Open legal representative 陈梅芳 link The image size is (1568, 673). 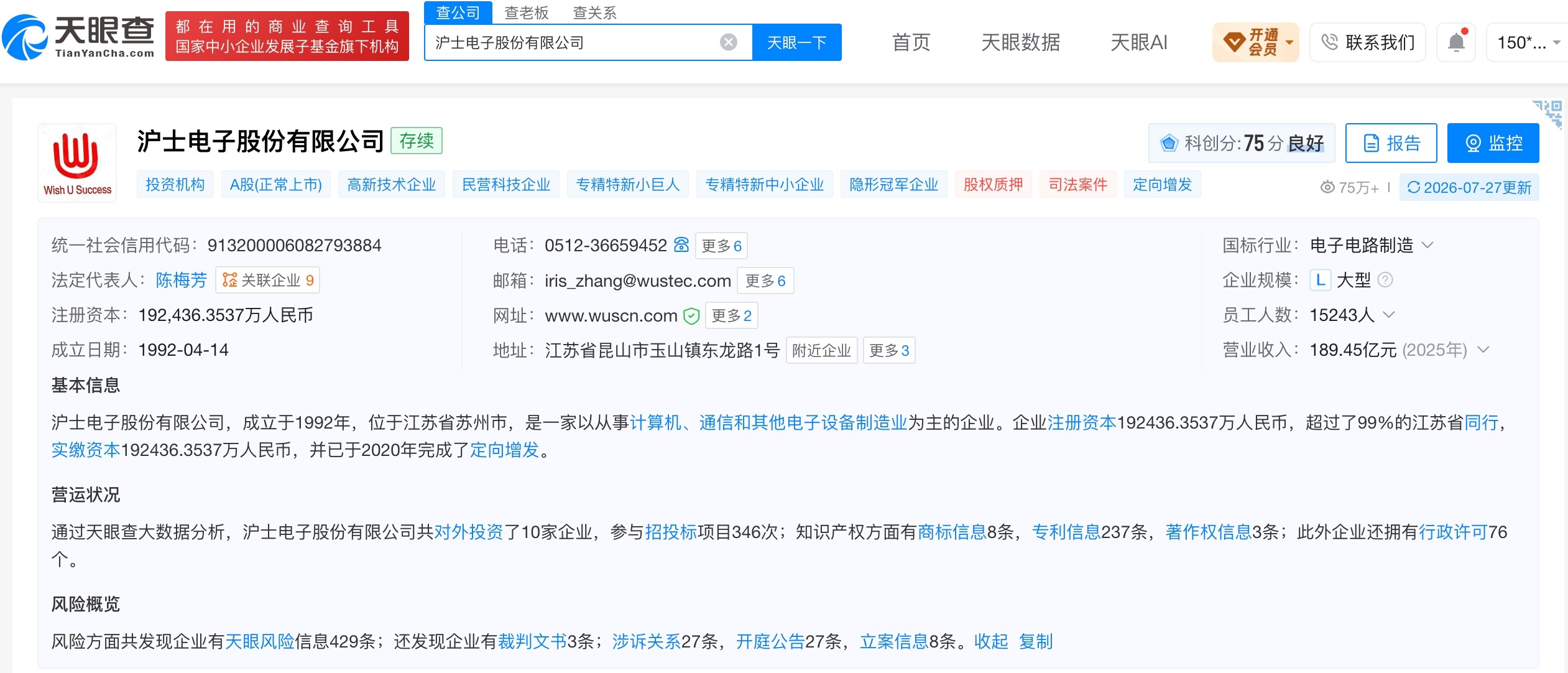[181, 280]
